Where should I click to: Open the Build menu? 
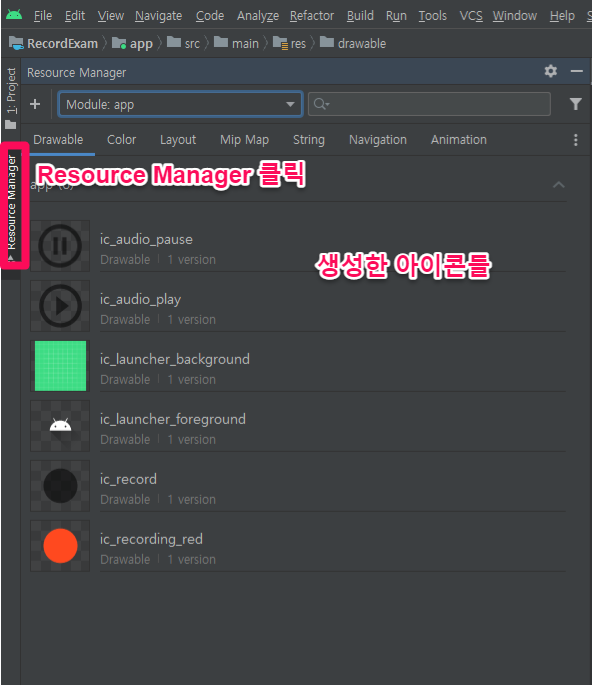point(360,16)
